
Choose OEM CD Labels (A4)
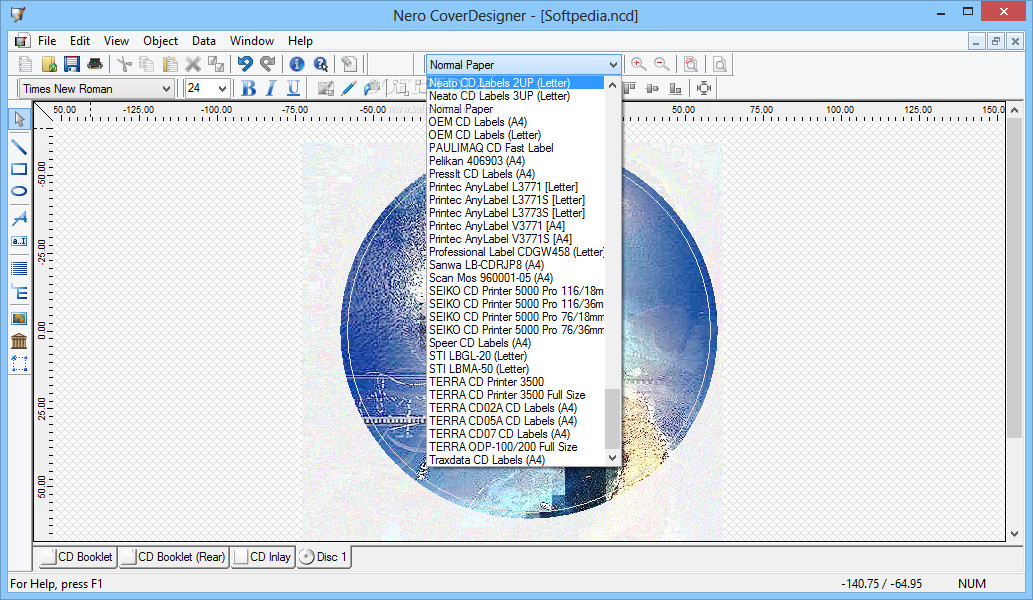515,122
